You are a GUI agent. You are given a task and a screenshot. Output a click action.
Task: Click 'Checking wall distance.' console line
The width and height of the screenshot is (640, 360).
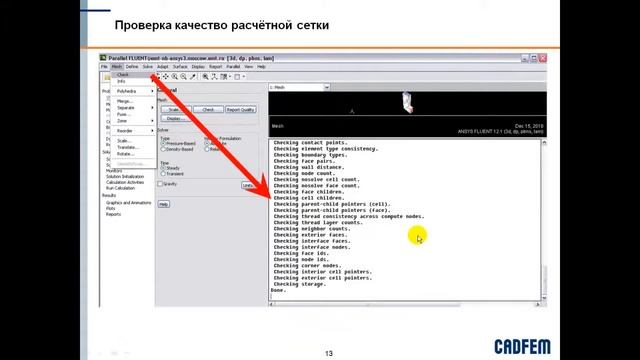(309, 167)
